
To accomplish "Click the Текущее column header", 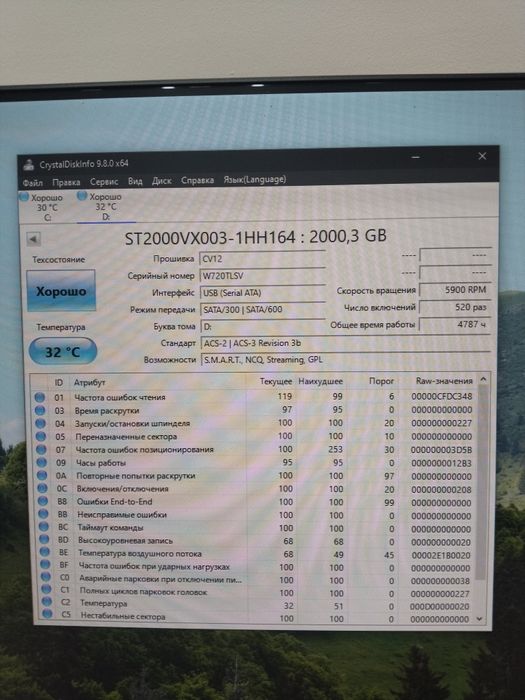I will coord(276,382).
